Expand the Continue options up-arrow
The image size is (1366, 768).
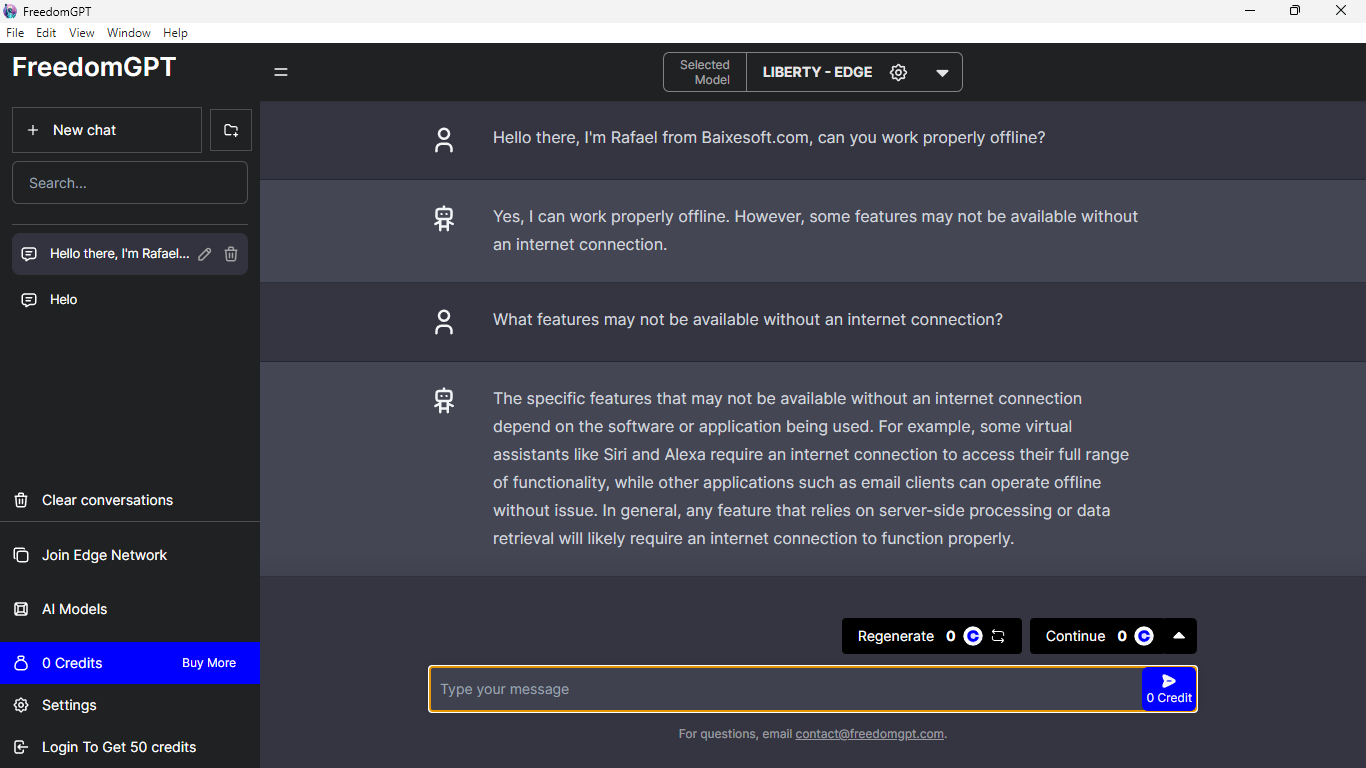click(x=1179, y=636)
